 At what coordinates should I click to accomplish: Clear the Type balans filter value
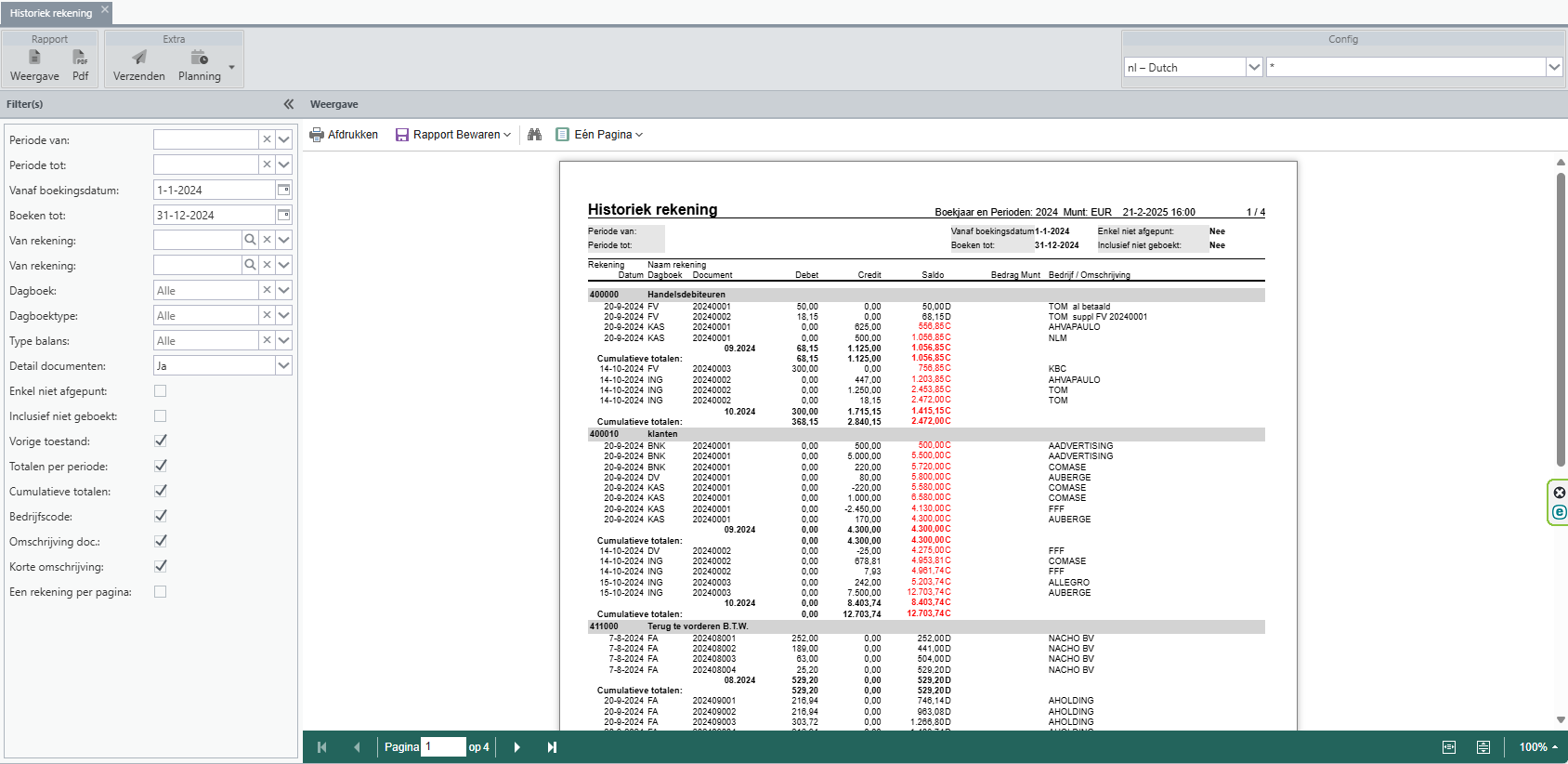[267, 340]
